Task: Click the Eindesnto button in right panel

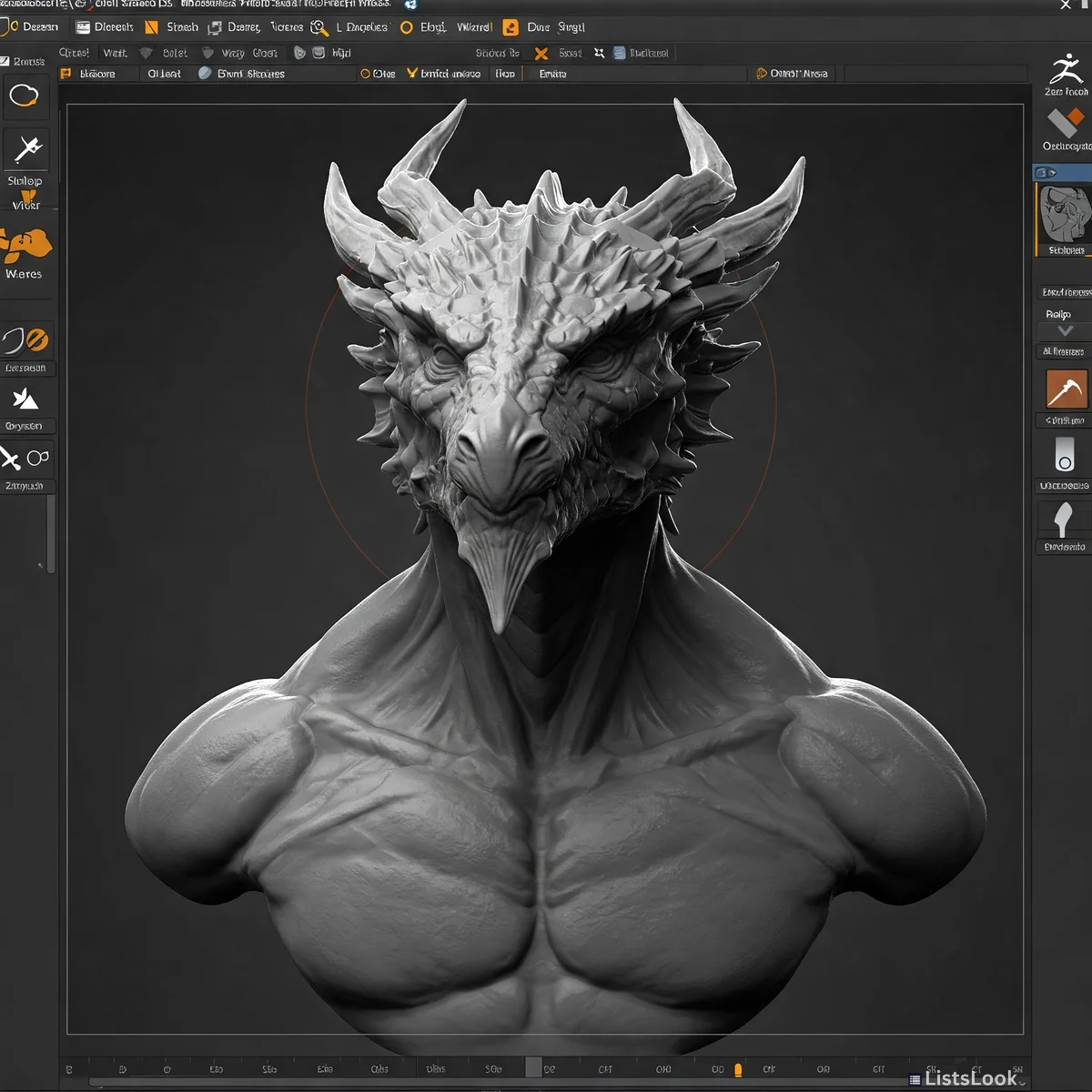Action: tap(1064, 547)
